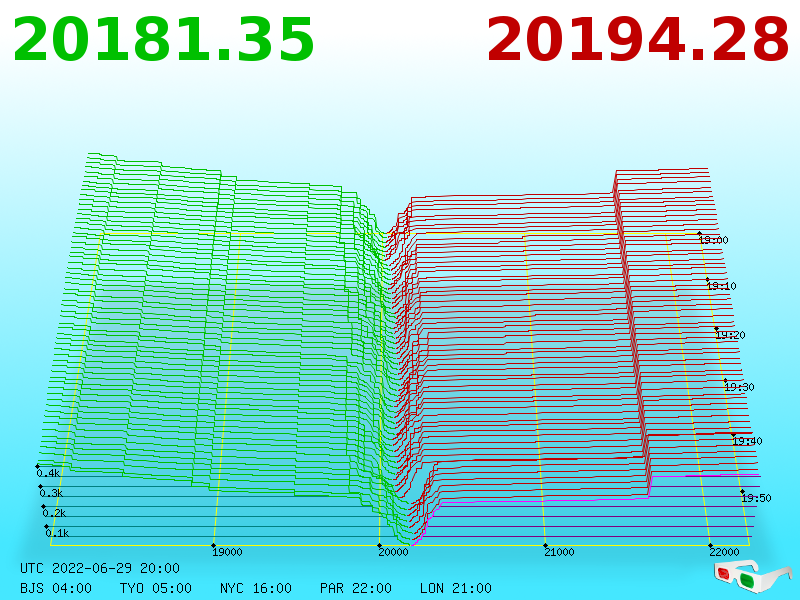Click the 0.1k volume axis label
Screen dimensions: 800x600
point(57,533)
